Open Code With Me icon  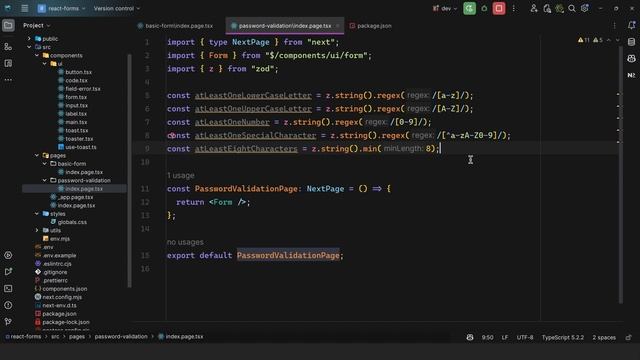point(533,8)
